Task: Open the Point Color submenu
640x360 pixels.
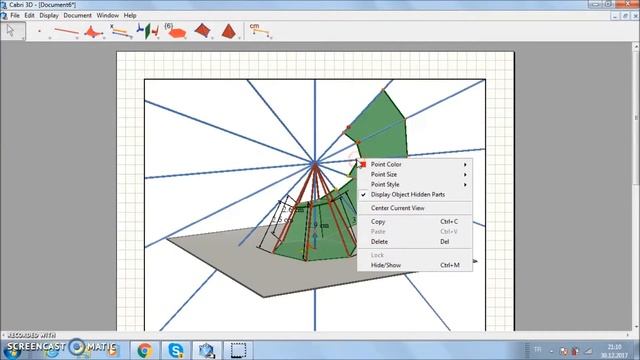Action: point(415,164)
